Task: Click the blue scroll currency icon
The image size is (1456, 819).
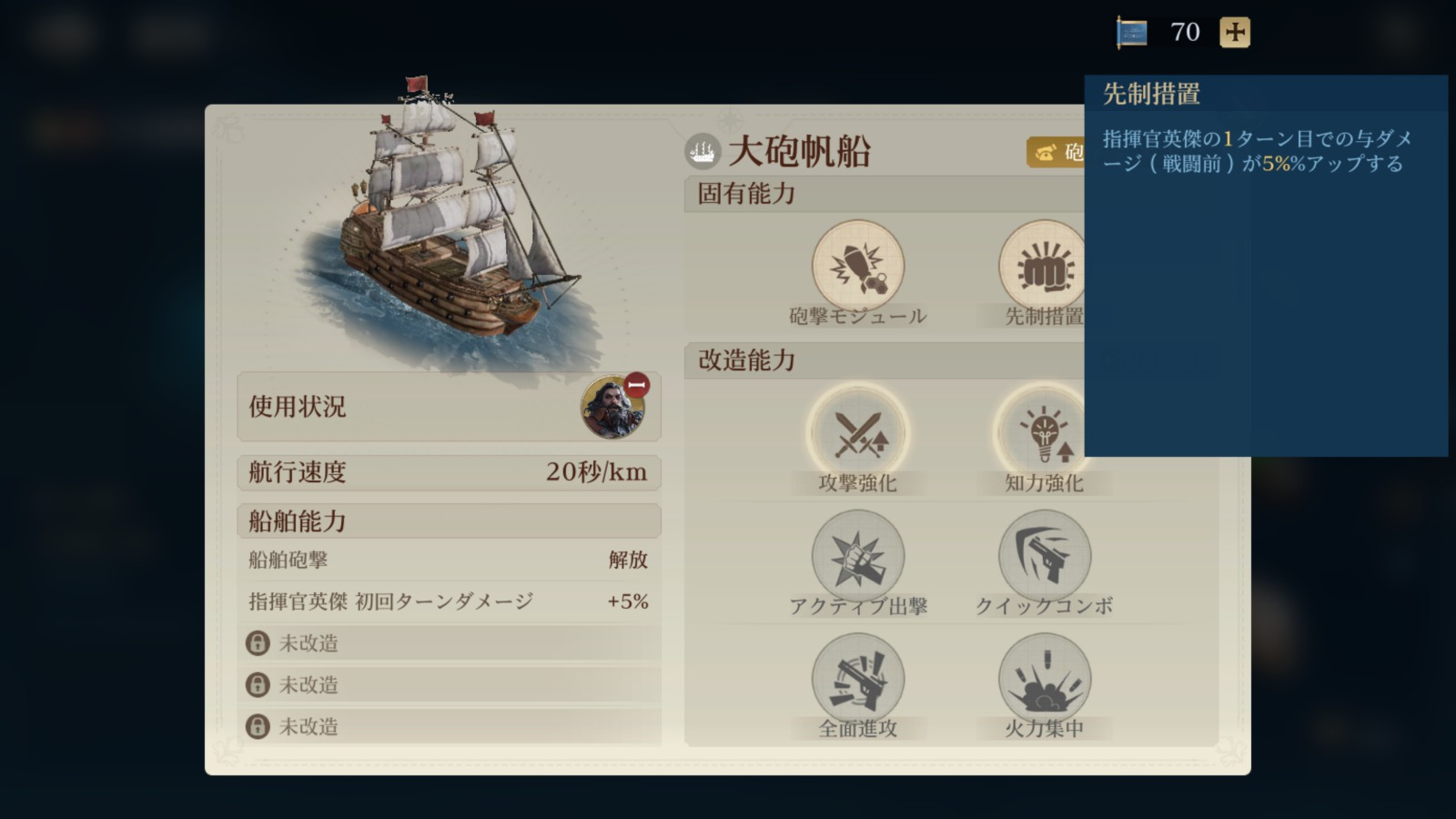Action: coord(1132,33)
